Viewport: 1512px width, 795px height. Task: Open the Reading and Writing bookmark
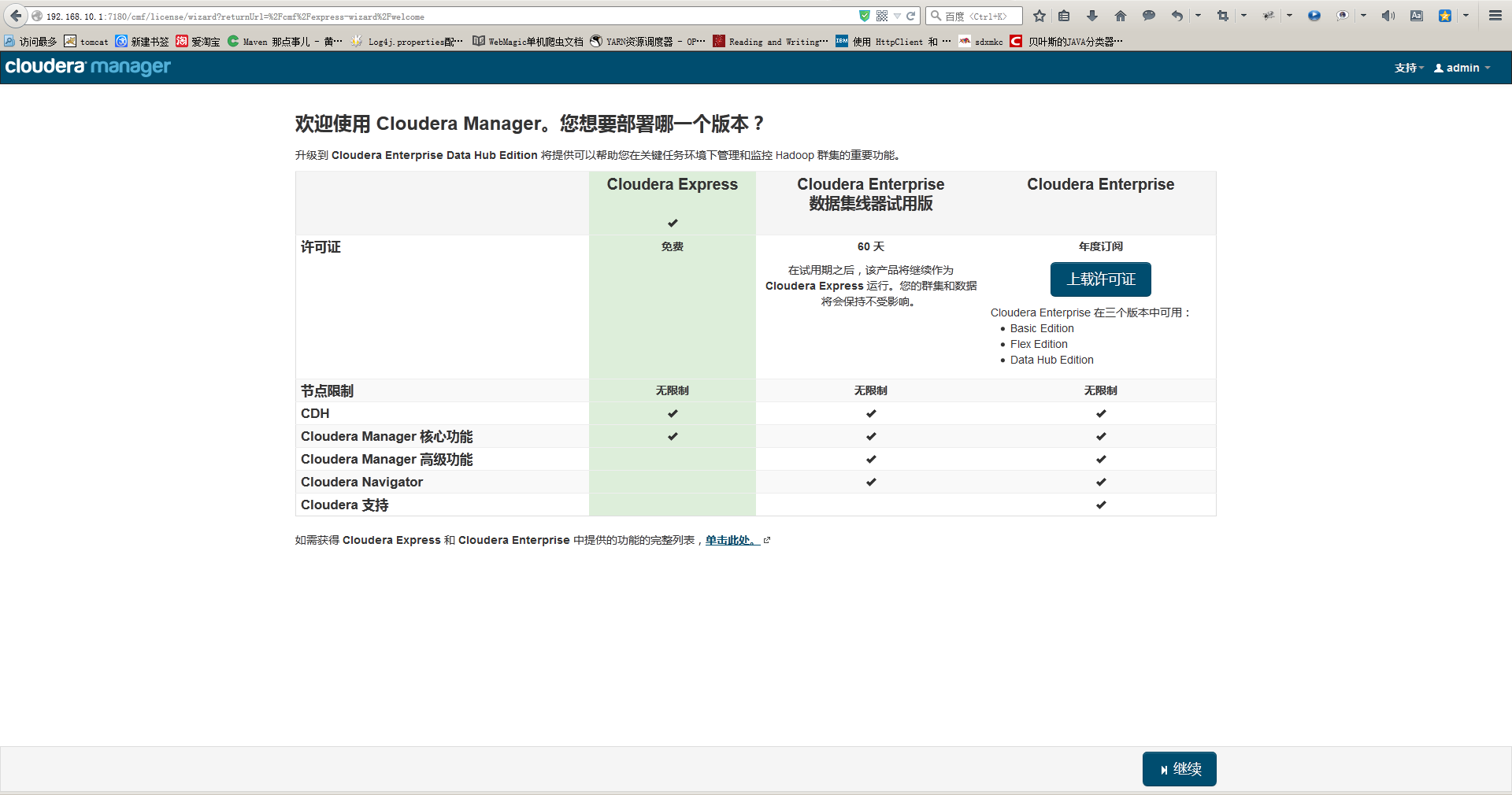tap(771, 42)
